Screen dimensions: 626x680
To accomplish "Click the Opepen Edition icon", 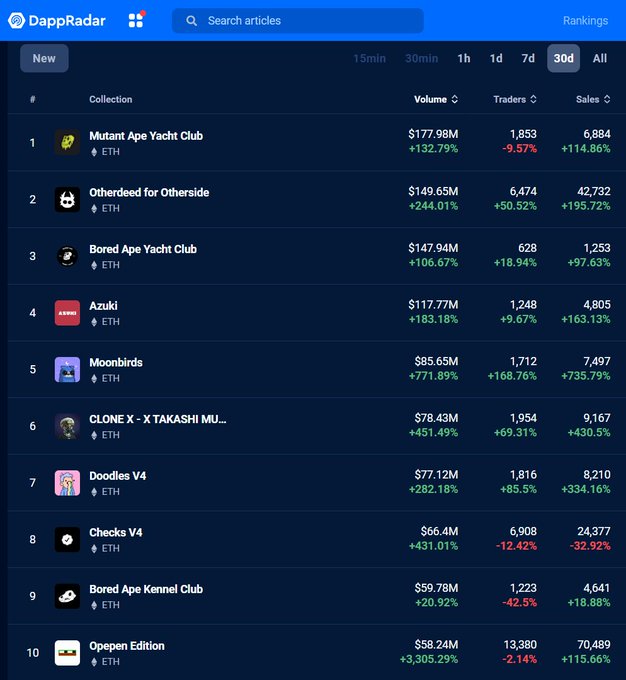I will pyautogui.click(x=67, y=653).
